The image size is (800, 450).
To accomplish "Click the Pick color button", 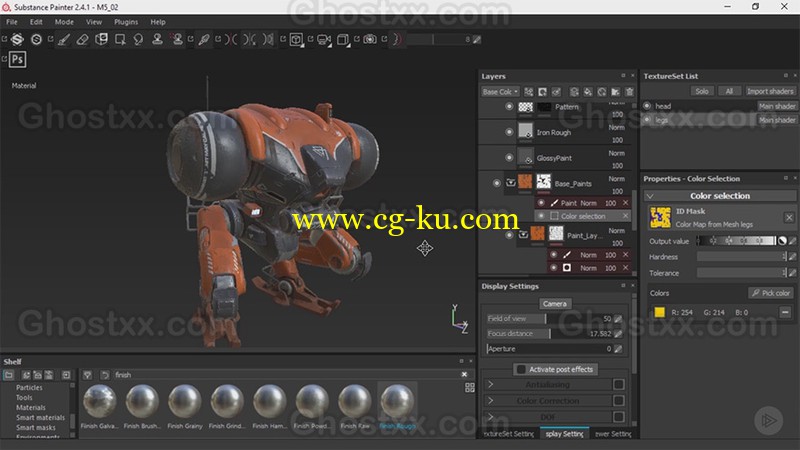I will pos(771,293).
